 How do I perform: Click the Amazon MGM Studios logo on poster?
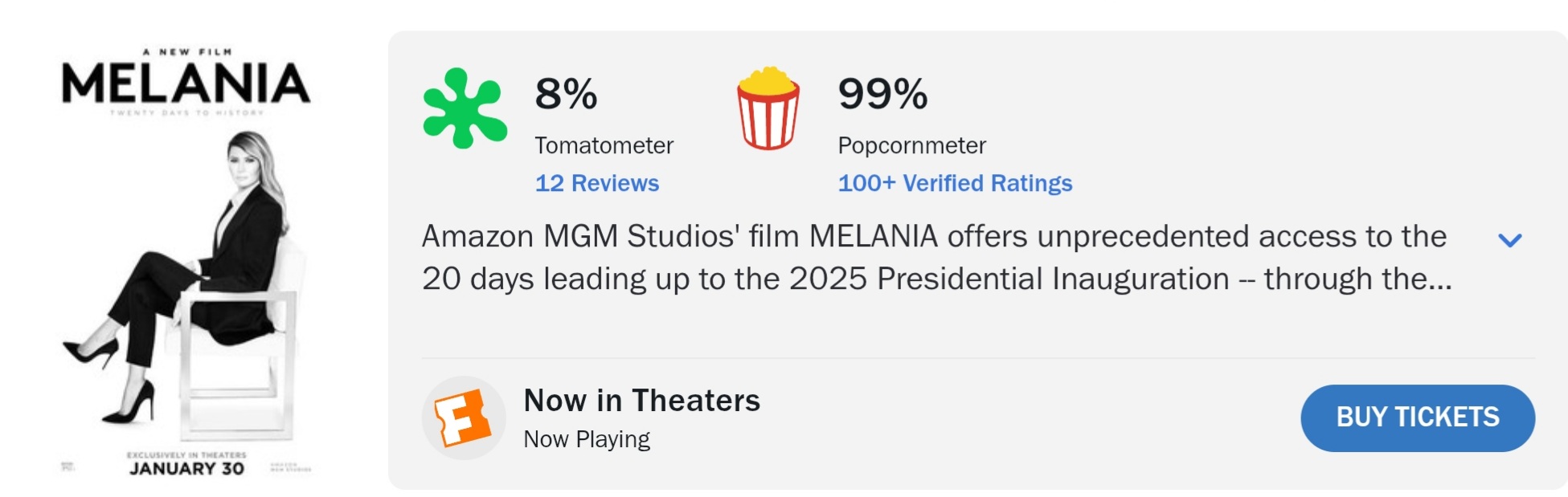291,467
